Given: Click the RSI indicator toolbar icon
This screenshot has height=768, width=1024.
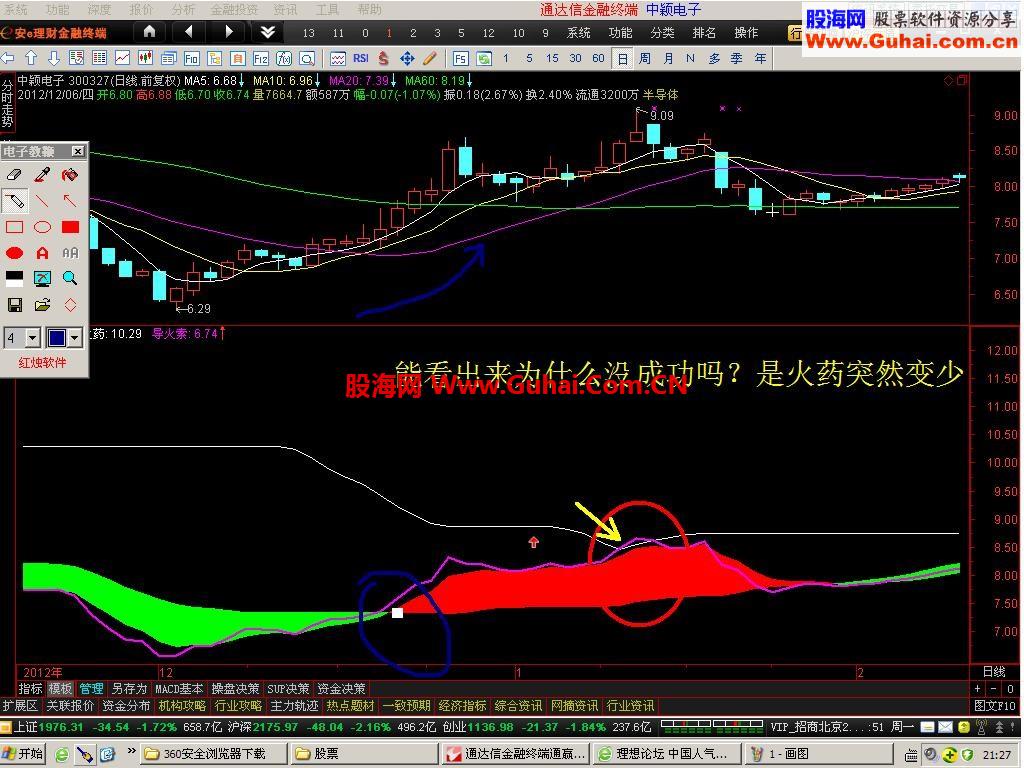Looking at the screenshot, I should point(361,58).
